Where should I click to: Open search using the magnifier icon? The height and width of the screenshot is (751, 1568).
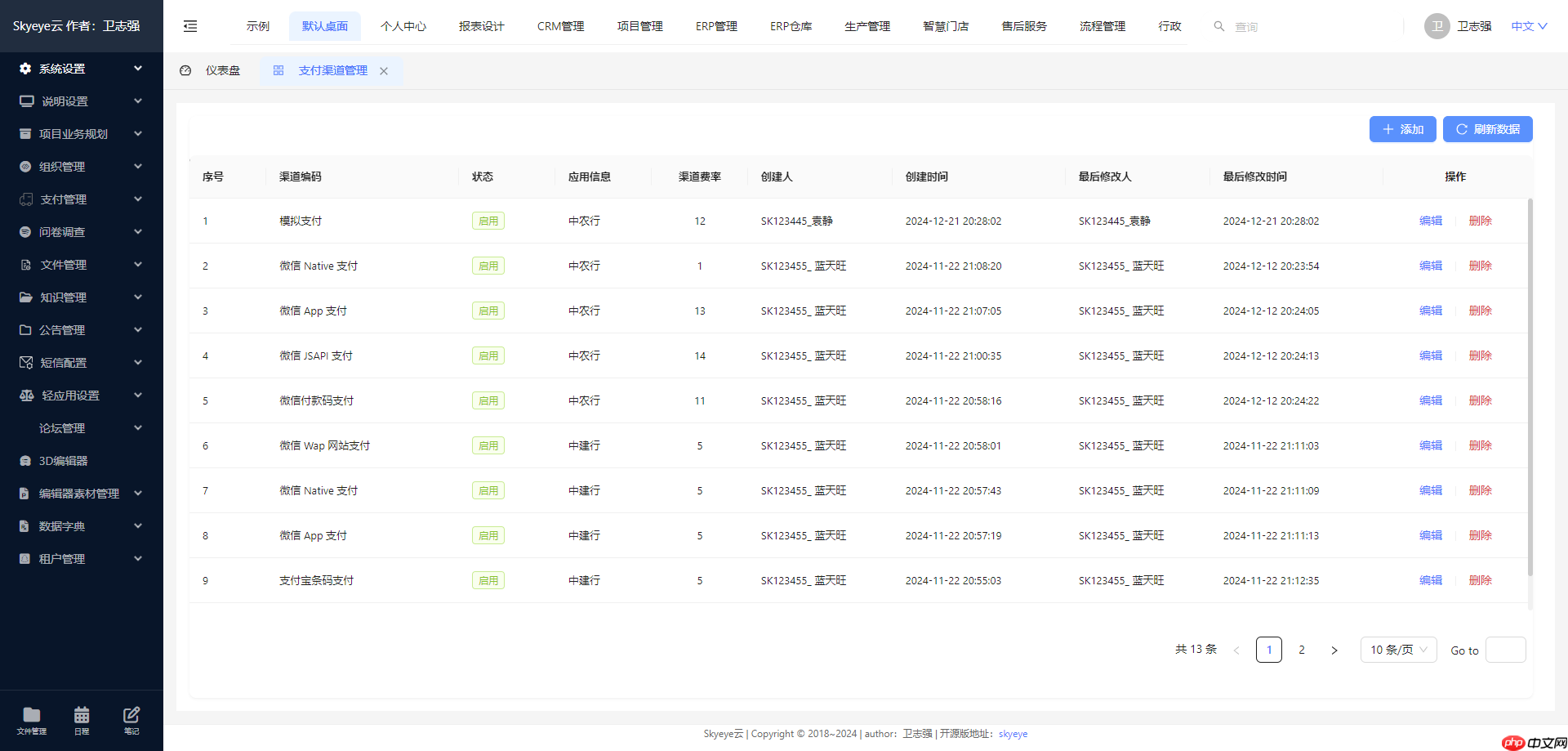pyautogui.click(x=1218, y=25)
